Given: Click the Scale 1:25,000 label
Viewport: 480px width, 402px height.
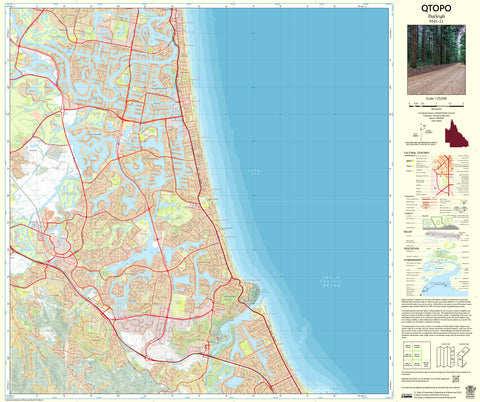Looking at the screenshot, I should click(x=436, y=99).
